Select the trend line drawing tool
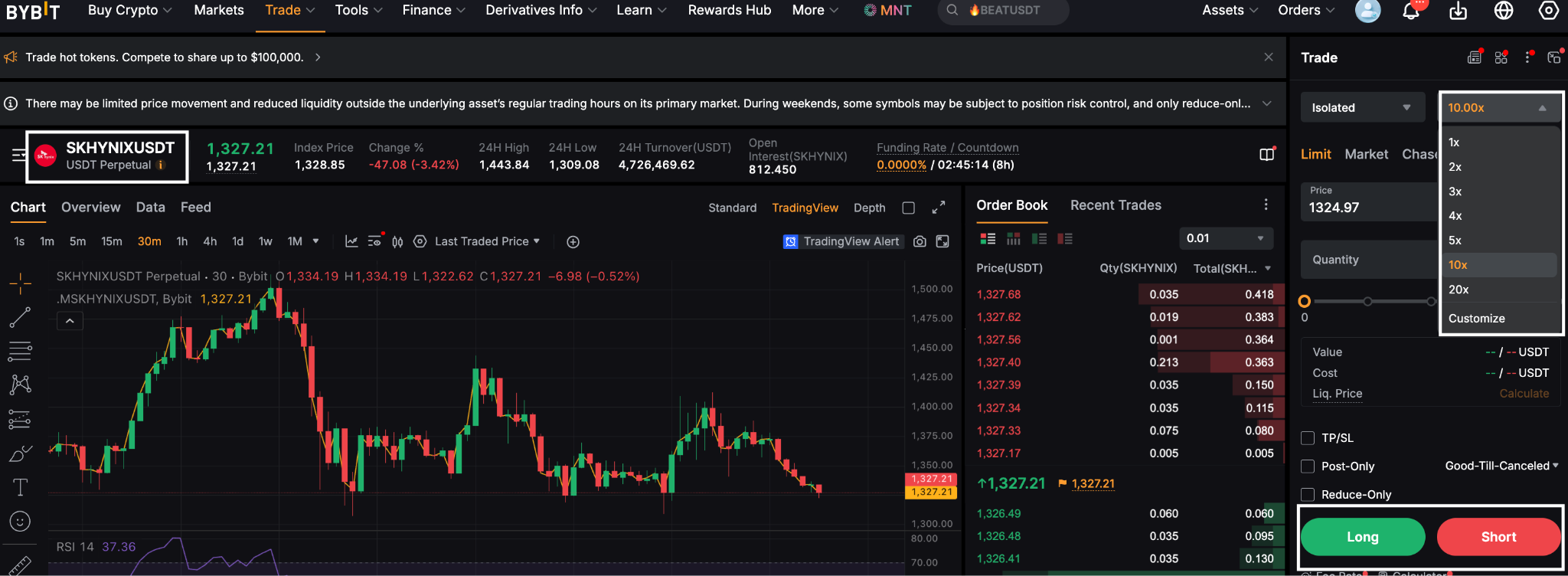Image resolution: width=1568 pixels, height=576 pixels. (21, 317)
